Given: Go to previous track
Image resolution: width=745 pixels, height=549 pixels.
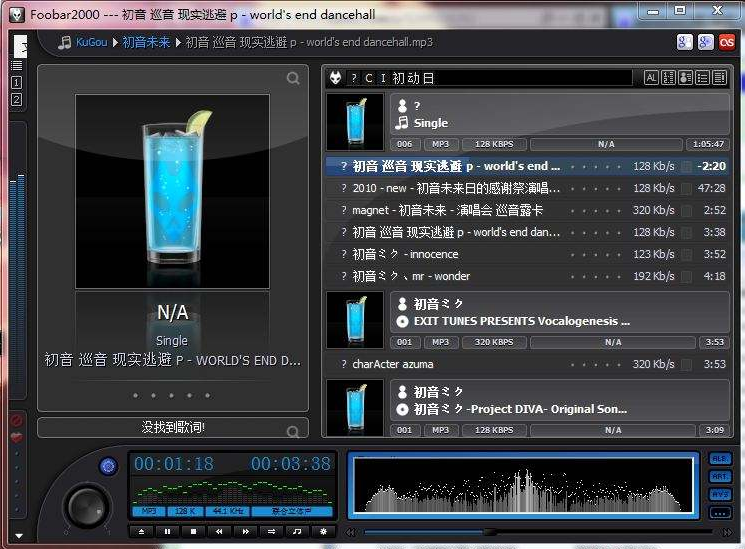Looking at the screenshot, I should coord(219,531).
